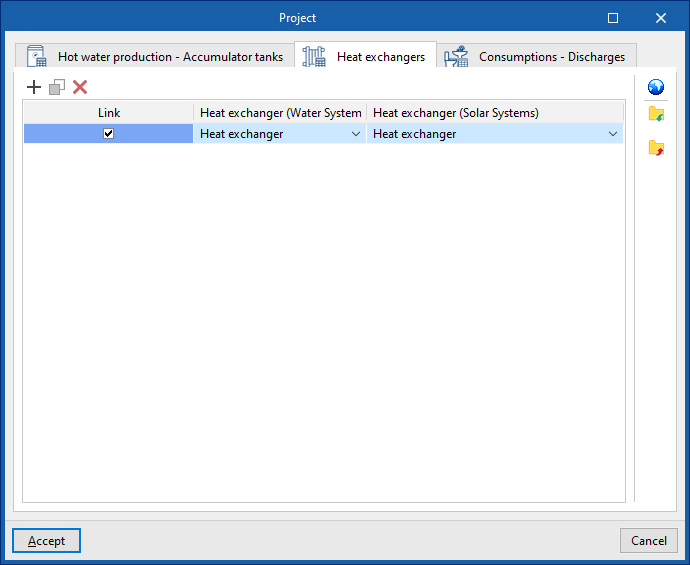
Task: Delete the selected link row
Action: coord(80,87)
